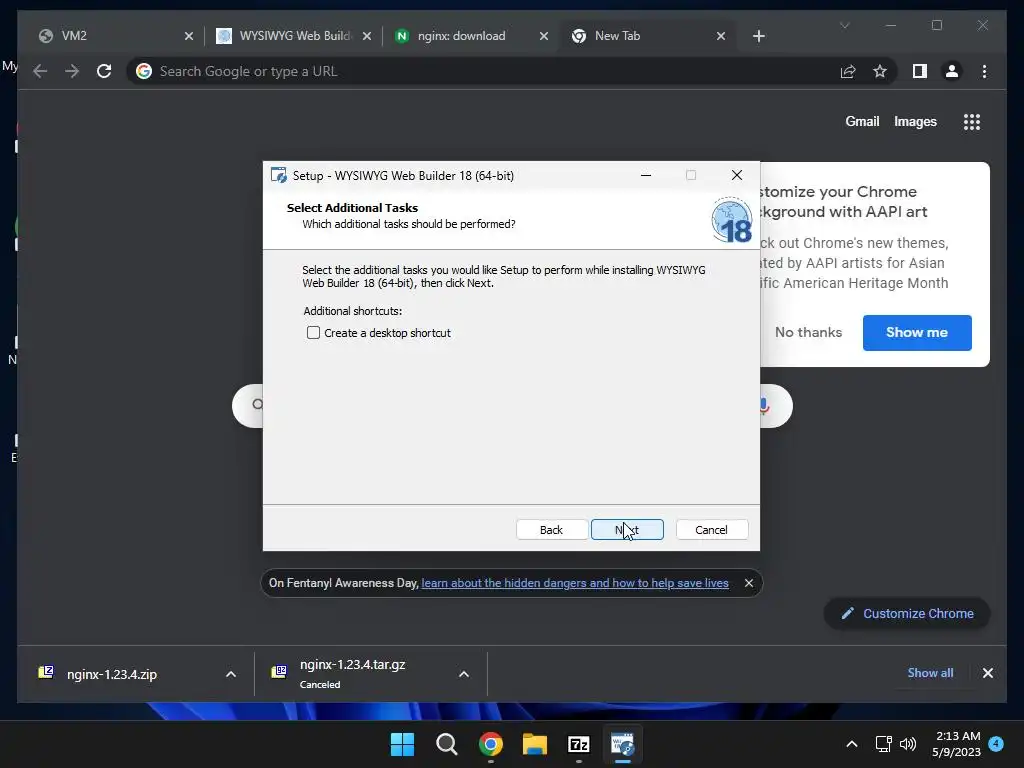The width and height of the screenshot is (1024, 768).
Task: Open File Explorer from the taskbar
Action: tap(534, 744)
